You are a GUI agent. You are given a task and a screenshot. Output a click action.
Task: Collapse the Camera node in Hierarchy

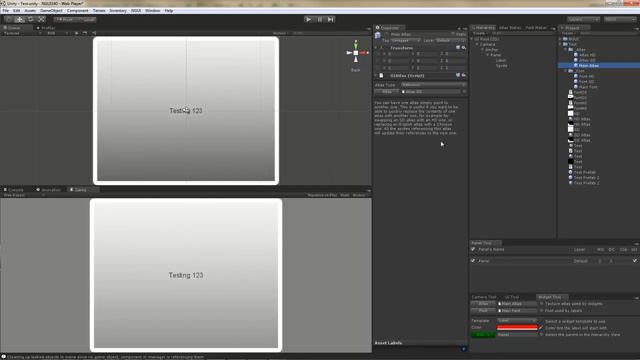click(477, 44)
